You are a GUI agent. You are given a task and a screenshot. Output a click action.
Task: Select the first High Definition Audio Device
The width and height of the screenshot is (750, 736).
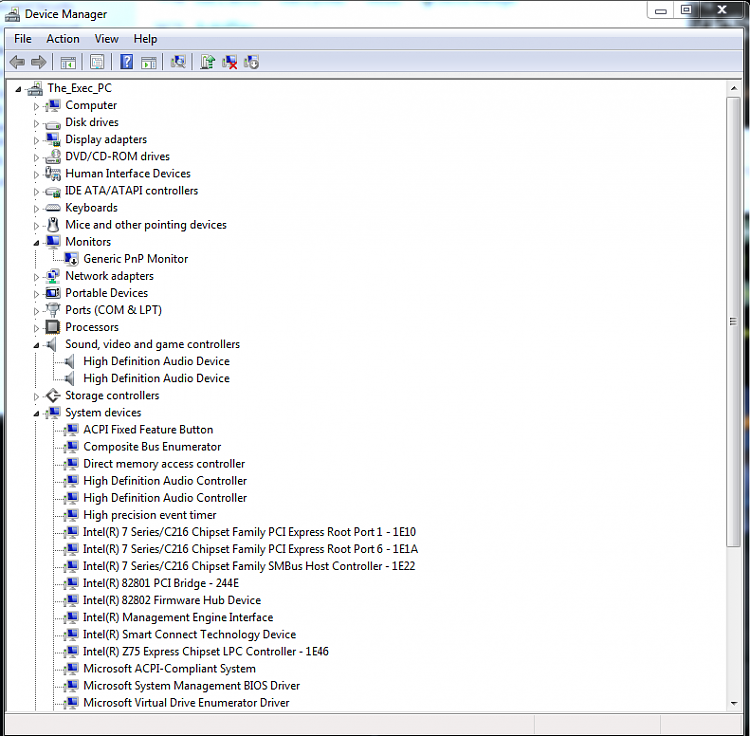click(156, 361)
